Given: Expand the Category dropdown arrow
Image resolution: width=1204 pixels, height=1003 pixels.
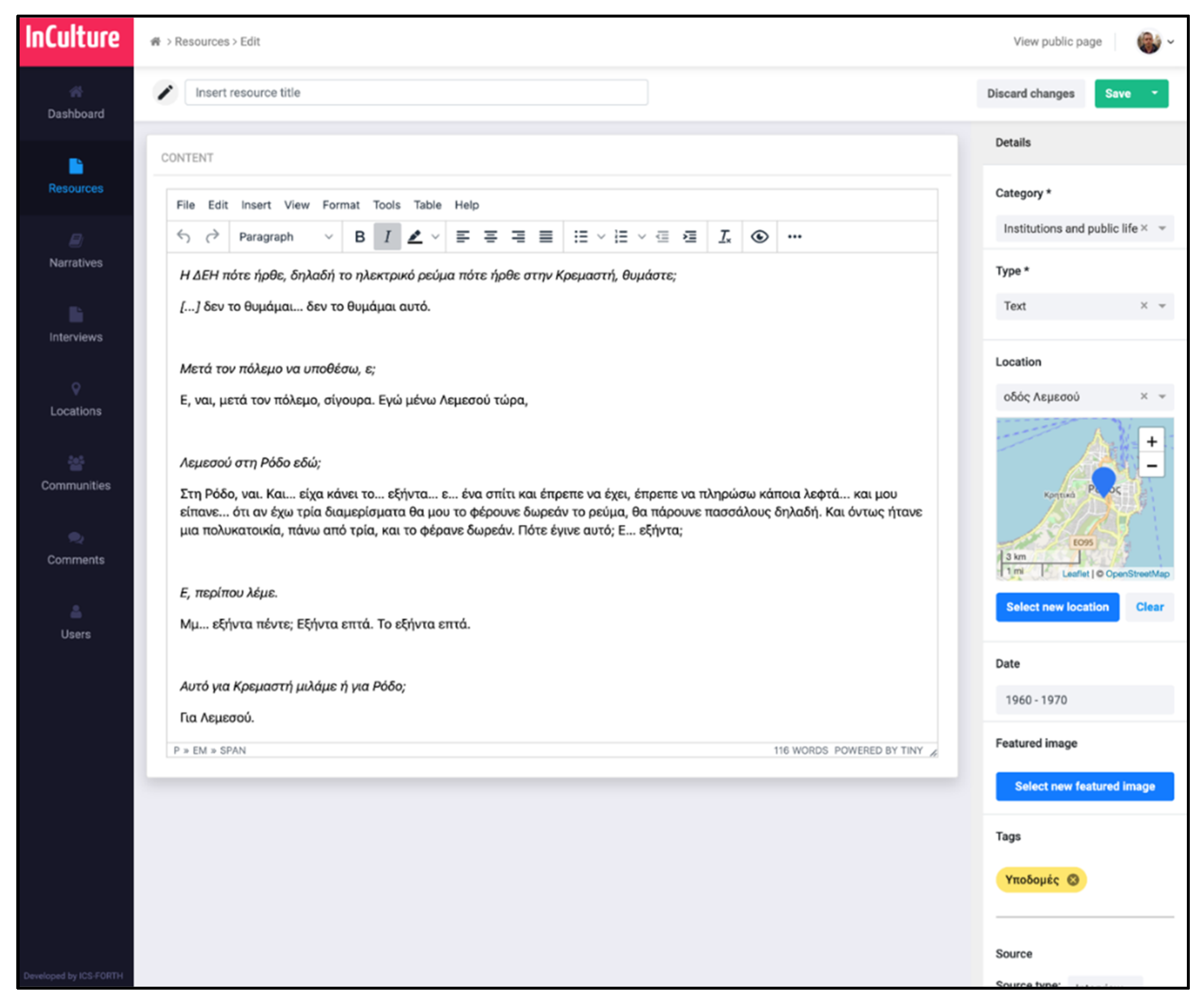Looking at the screenshot, I should pos(1162,229).
